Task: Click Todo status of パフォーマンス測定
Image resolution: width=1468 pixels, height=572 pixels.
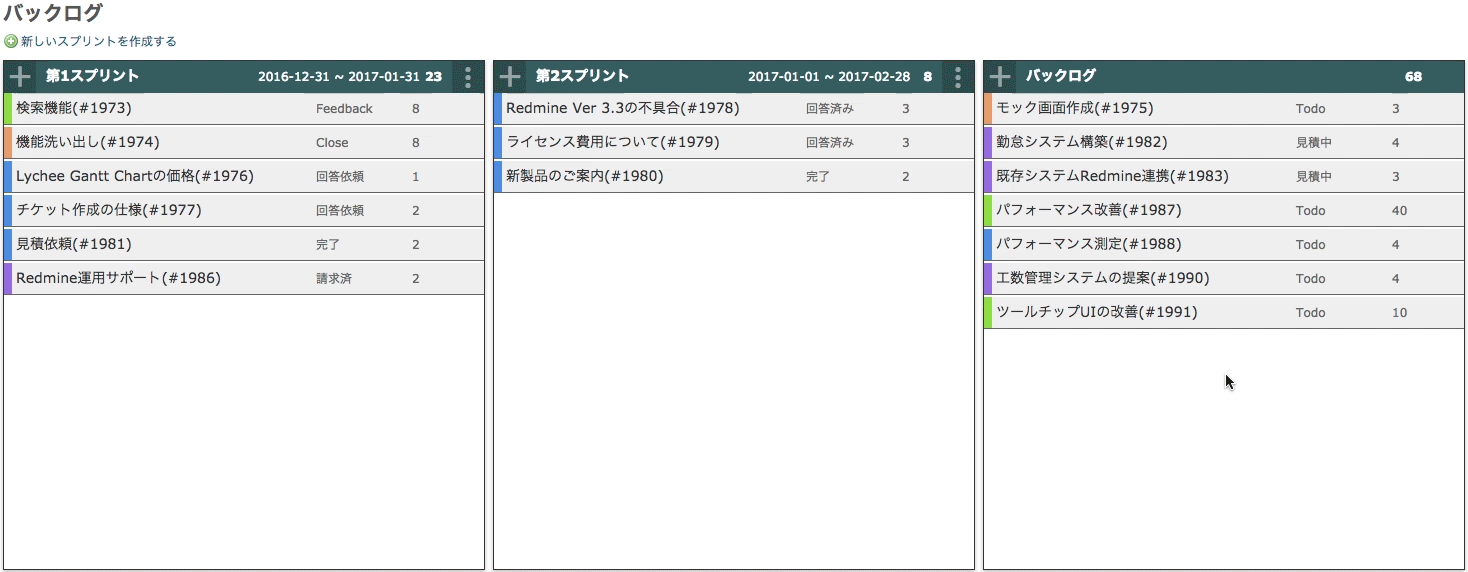Action: pyautogui.click(x=1310, y=245)
